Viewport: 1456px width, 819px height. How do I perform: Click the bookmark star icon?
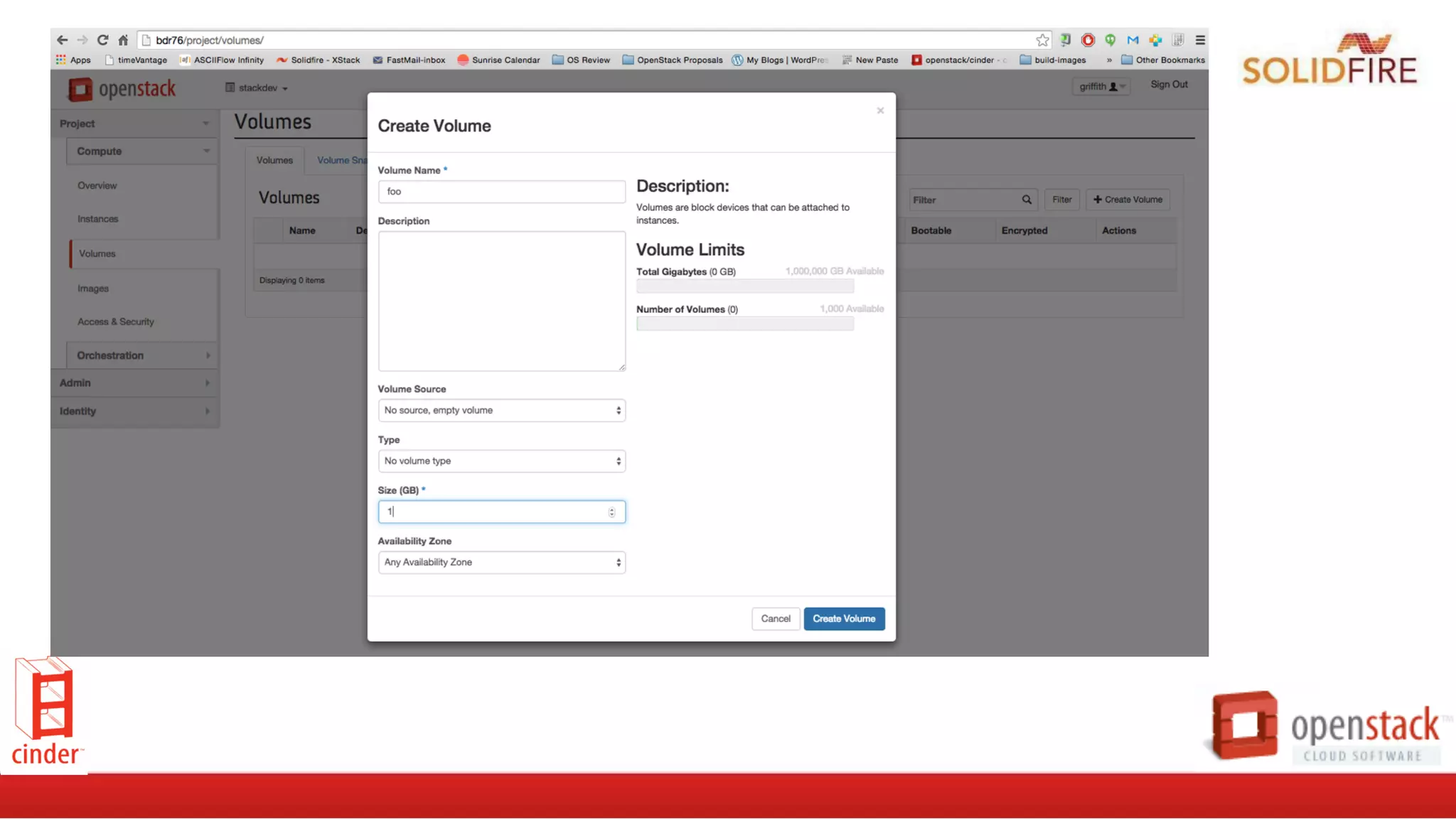pyautogui.click(x=1042, y=40)
